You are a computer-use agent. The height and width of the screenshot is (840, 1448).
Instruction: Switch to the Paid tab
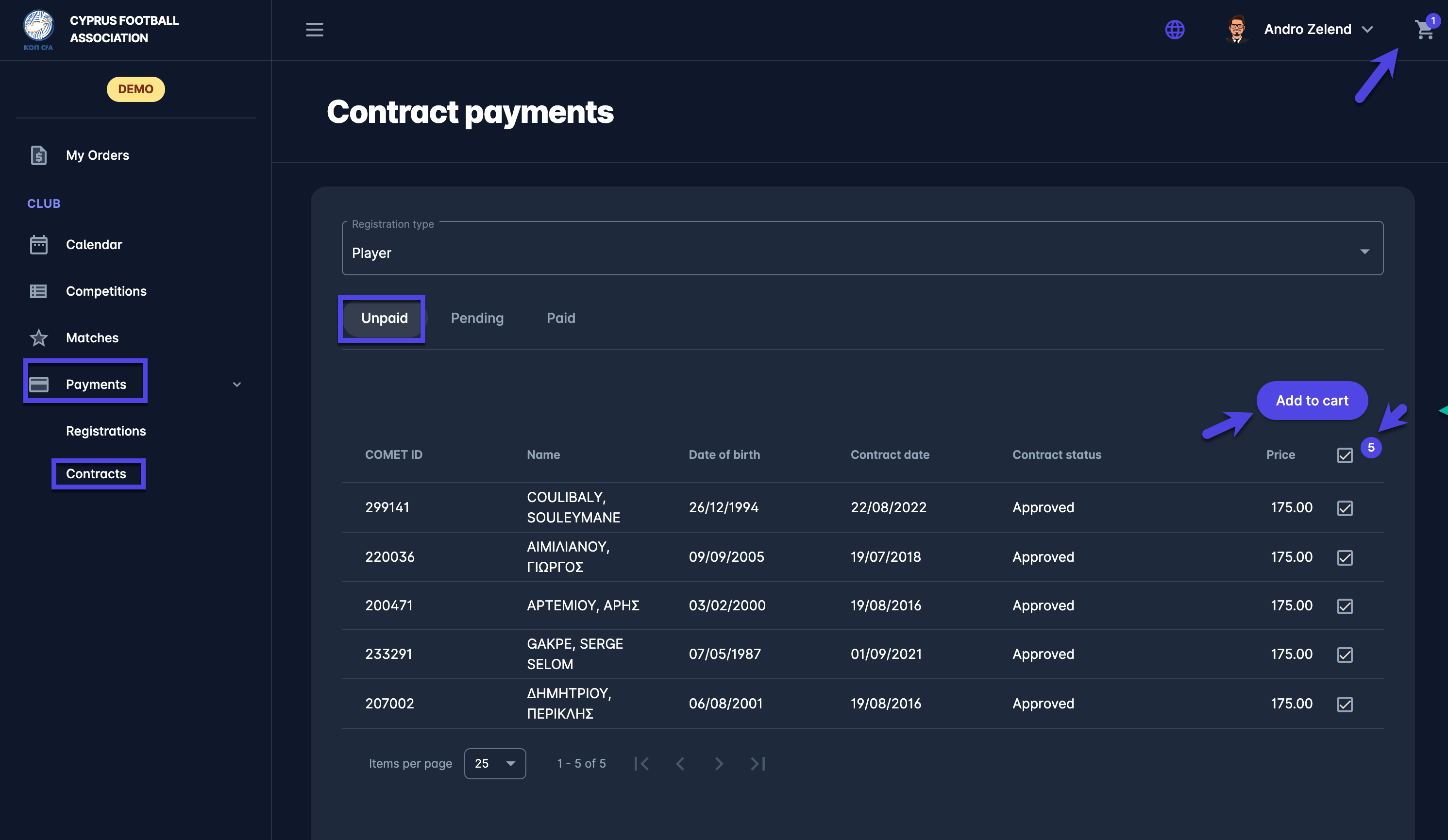click(x=560, y=319)
